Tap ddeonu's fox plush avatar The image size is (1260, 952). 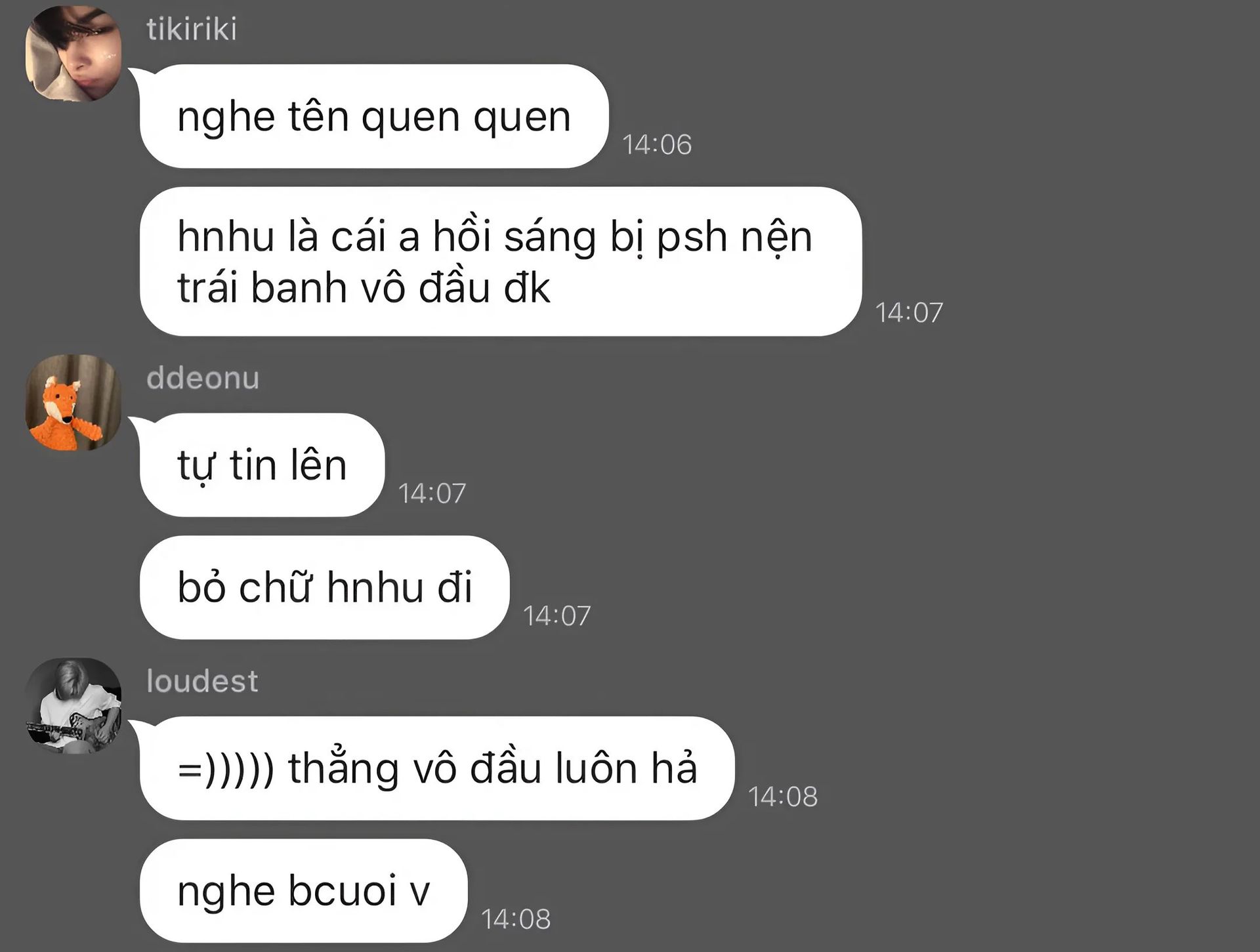click(x=73, y=402)
